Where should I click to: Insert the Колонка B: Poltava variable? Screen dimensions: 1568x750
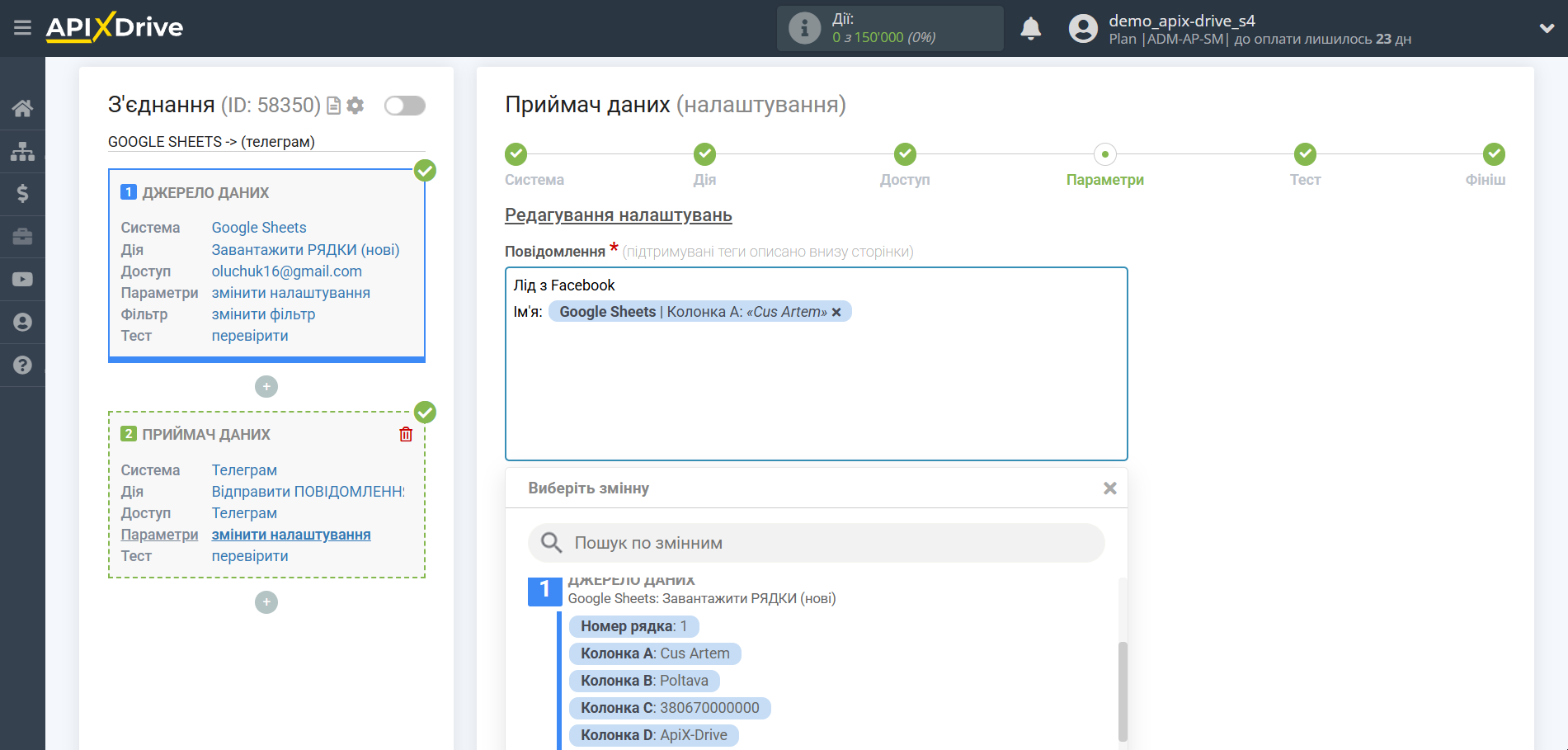pos(643,681)
